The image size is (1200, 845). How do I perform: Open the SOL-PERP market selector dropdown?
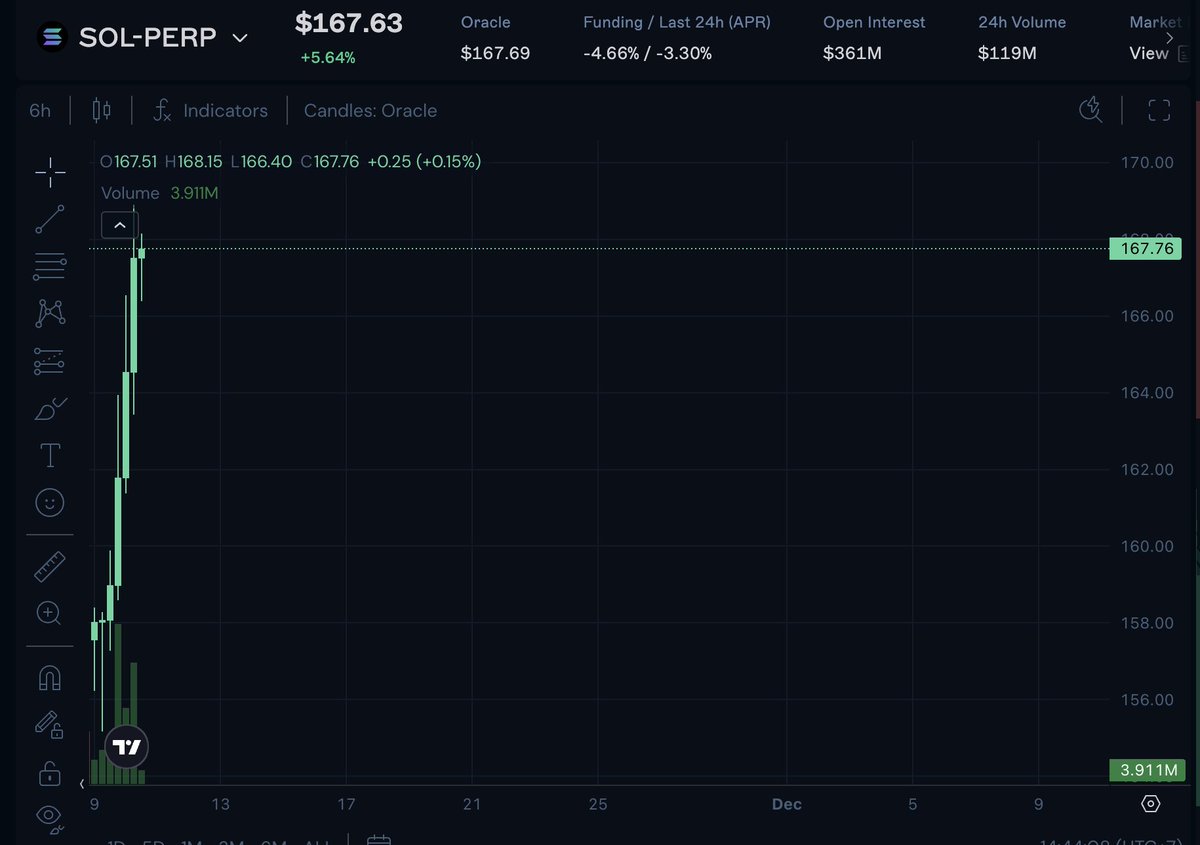click(240, 38)
